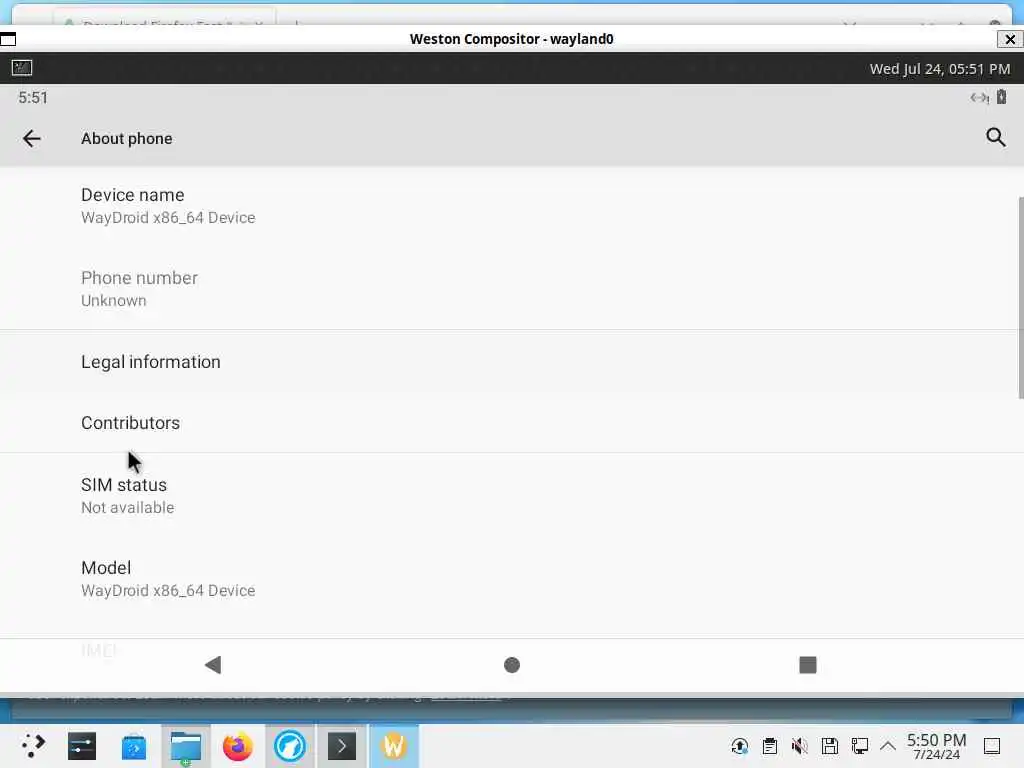This screenshot has height=768, width=1024.
Task: Open system updates tray icon
Action: tap(740, 746)
